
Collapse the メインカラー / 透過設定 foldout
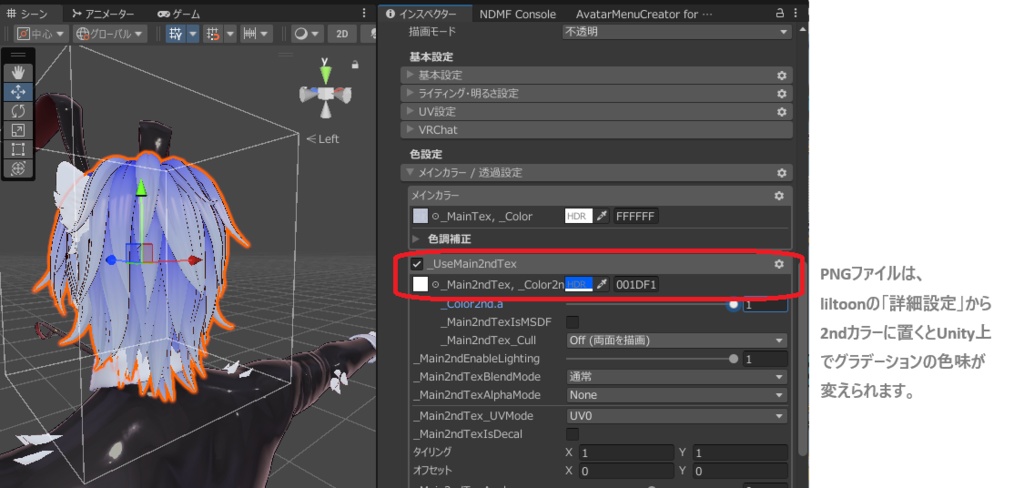click(x=410, y=172)
